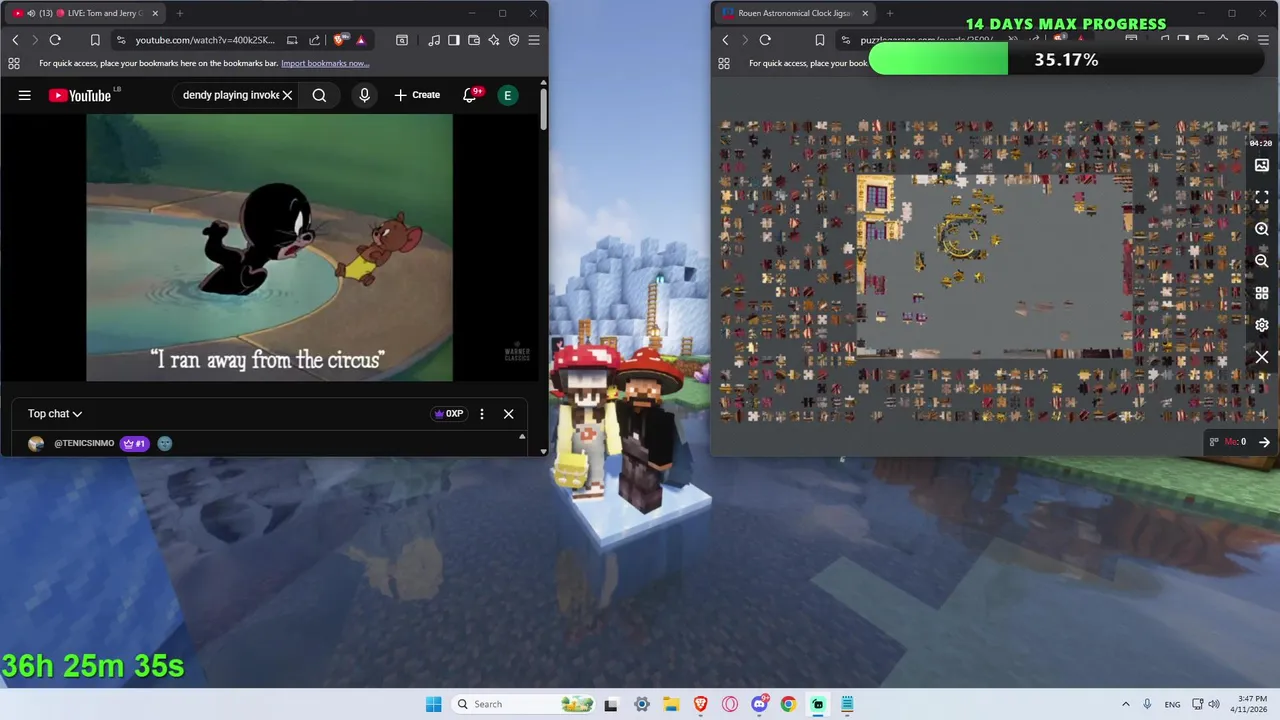
Task: Open the playlist music note icon
Action: (x=434, y=40)
